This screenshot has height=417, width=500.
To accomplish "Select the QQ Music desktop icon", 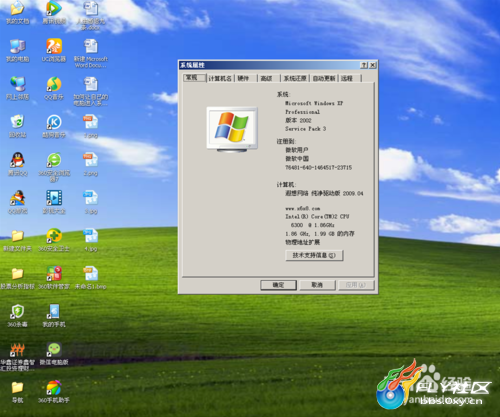I will click(x=54, y=84).
